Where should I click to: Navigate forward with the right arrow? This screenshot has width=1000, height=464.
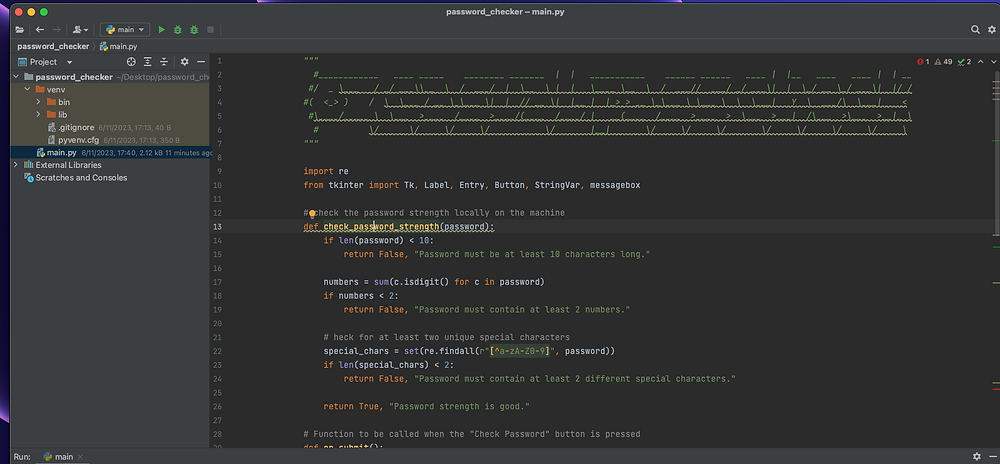[57, 29]
